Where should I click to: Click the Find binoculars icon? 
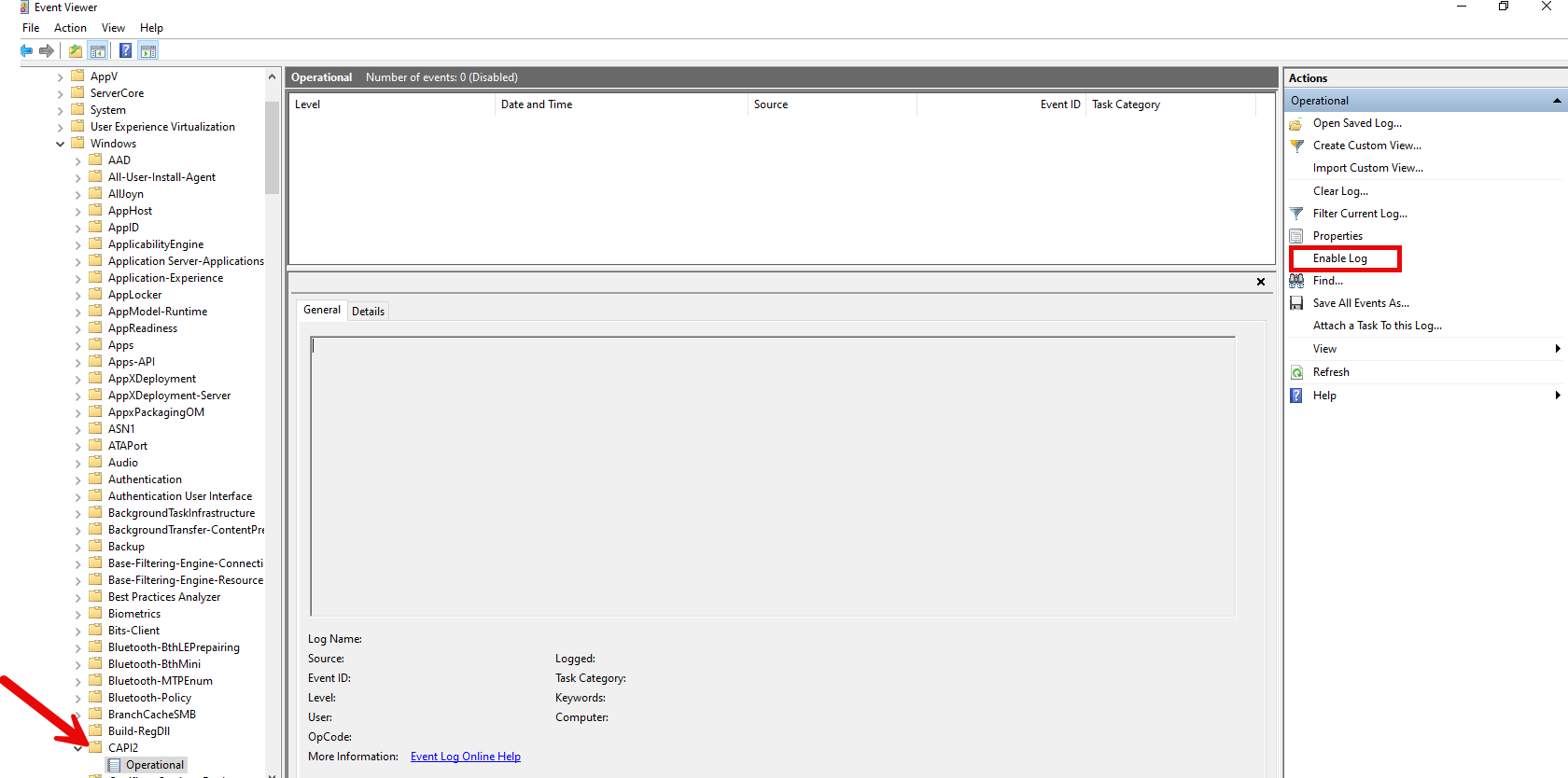(1296, 281)
